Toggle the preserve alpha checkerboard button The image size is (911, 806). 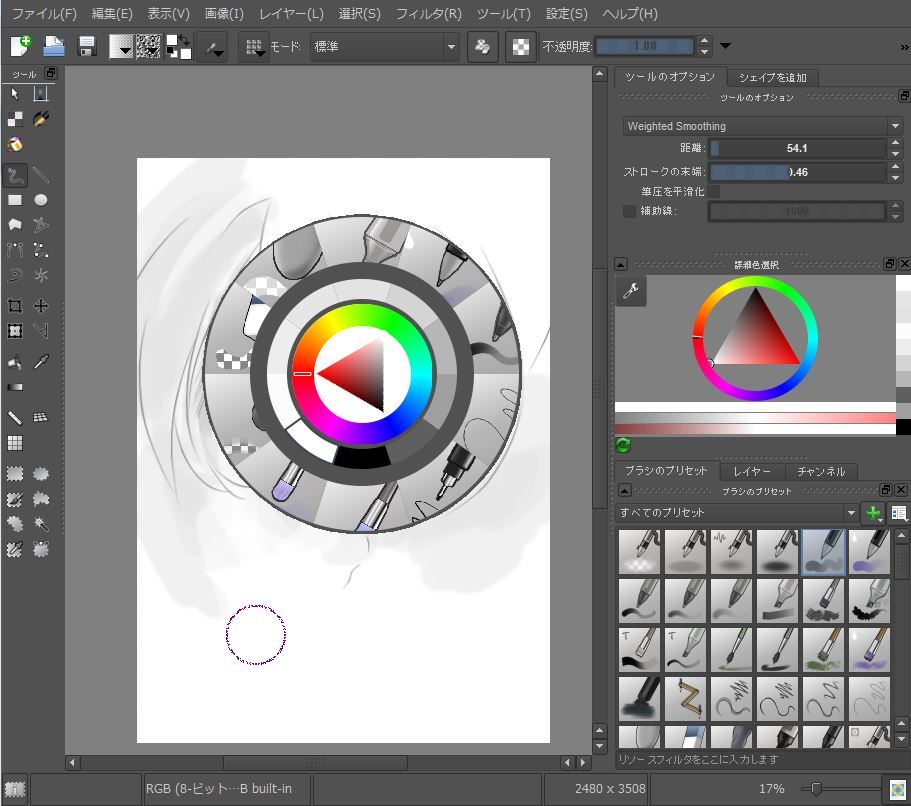(x=520, y=46)
